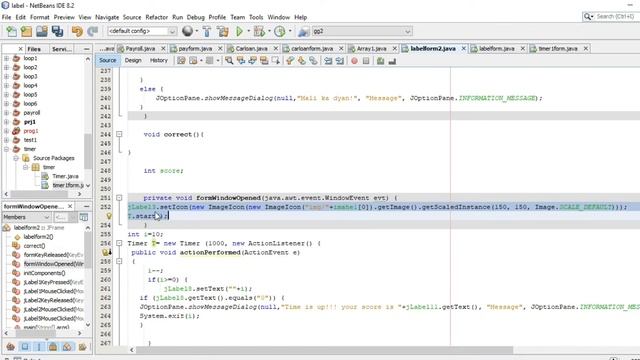Screen dimensions: 640x360
Task: Switch to the timer1form.java tab
Action: 558,48
